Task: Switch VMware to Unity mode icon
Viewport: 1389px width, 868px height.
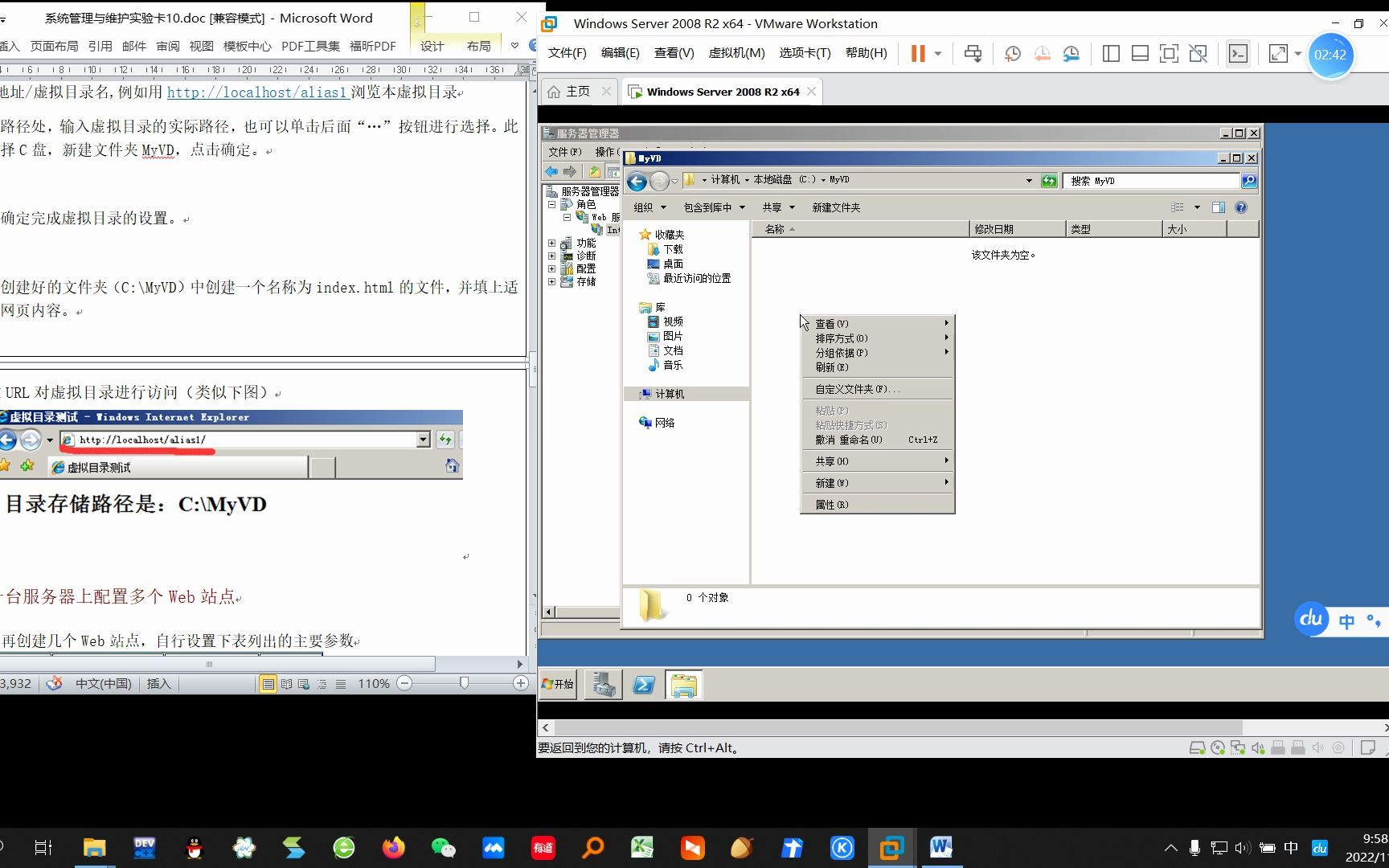Action: 1198,53
